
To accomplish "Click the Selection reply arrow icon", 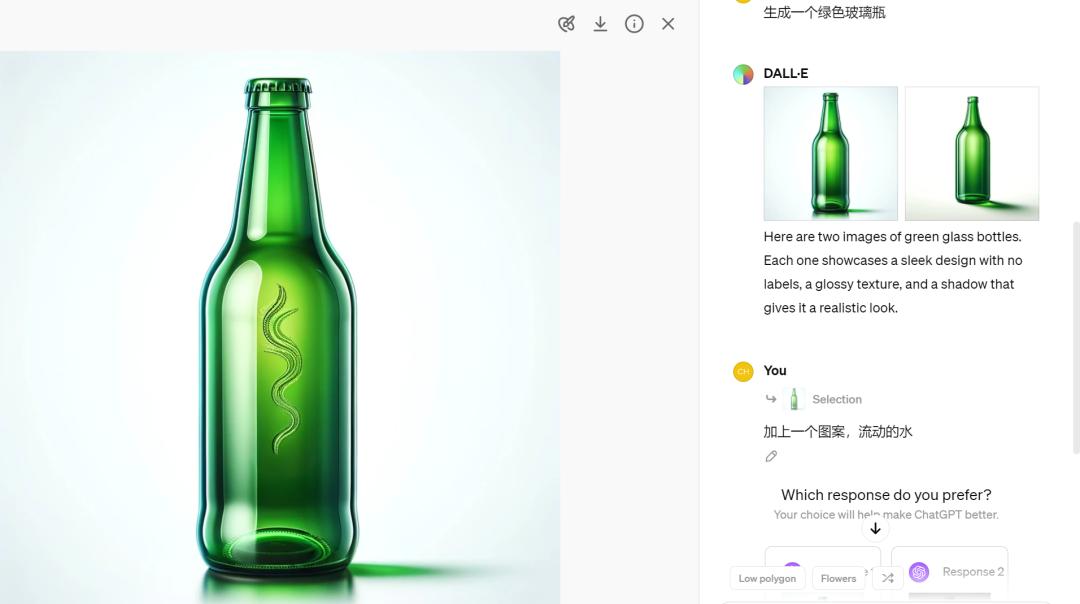I will tap(771, 399).
